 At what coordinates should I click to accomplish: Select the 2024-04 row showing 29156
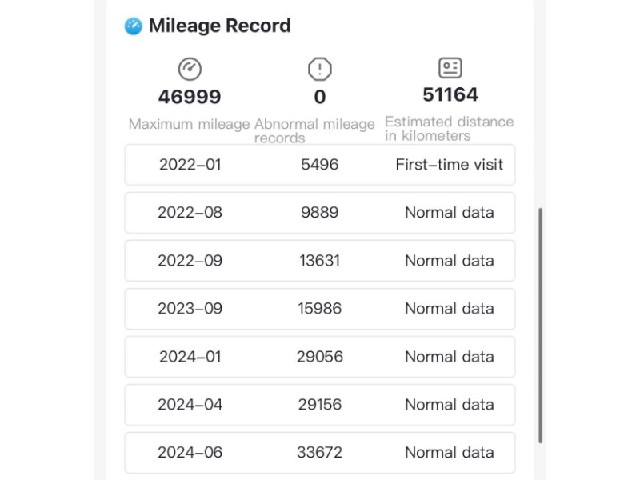[x=320, y=405]
